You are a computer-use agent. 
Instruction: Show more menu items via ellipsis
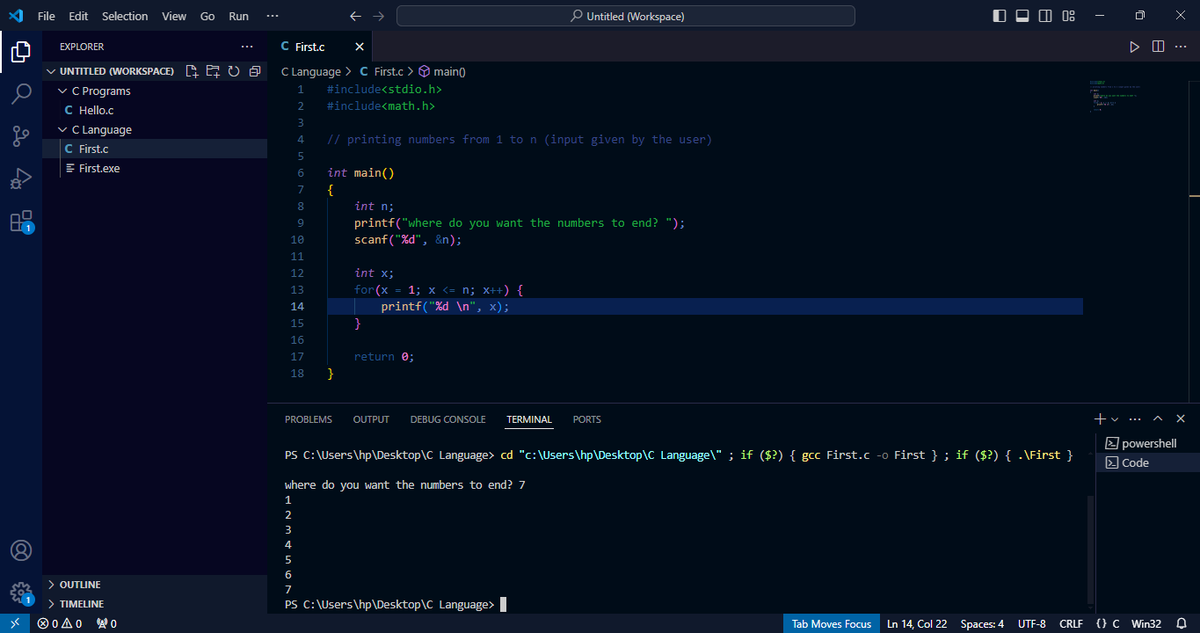click(x=273, y=16)
